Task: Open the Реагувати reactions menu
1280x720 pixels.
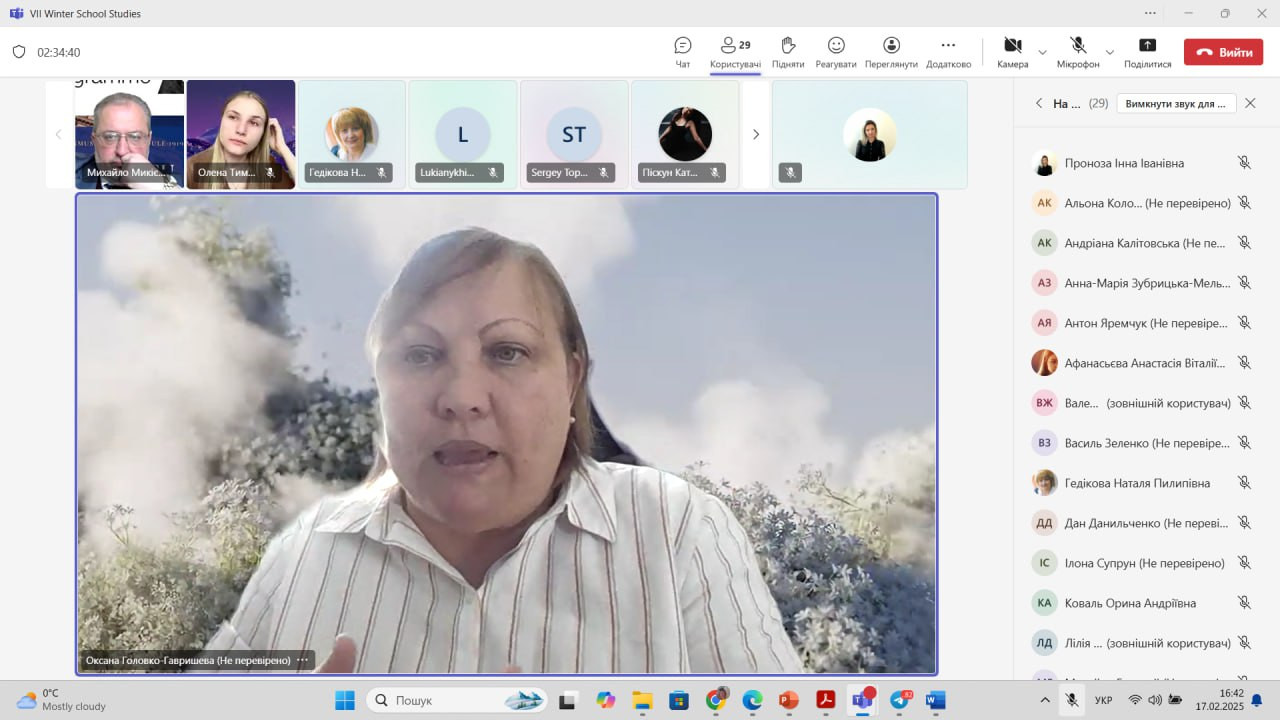Action: (x=836, y=52)
